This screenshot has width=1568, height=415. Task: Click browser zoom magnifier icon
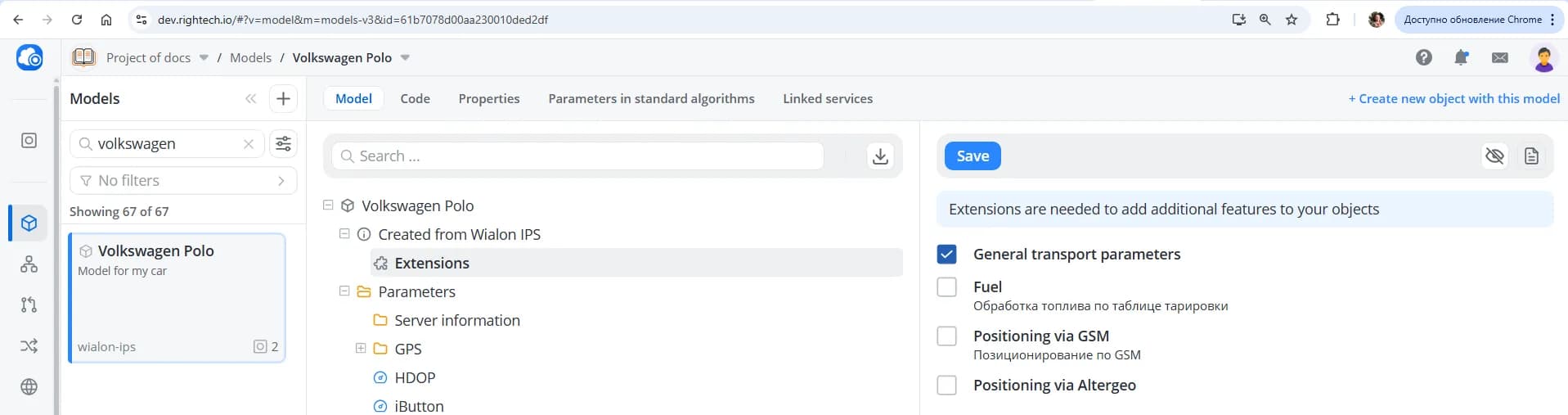pos(1265,20)
